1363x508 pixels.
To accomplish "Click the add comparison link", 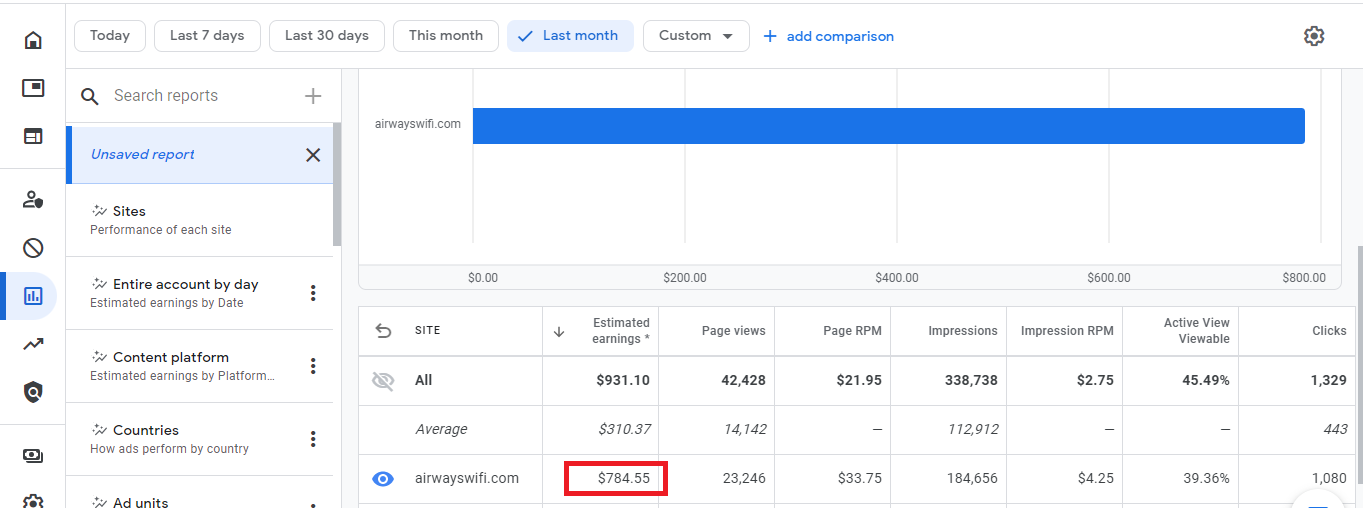I will [829, 36].
